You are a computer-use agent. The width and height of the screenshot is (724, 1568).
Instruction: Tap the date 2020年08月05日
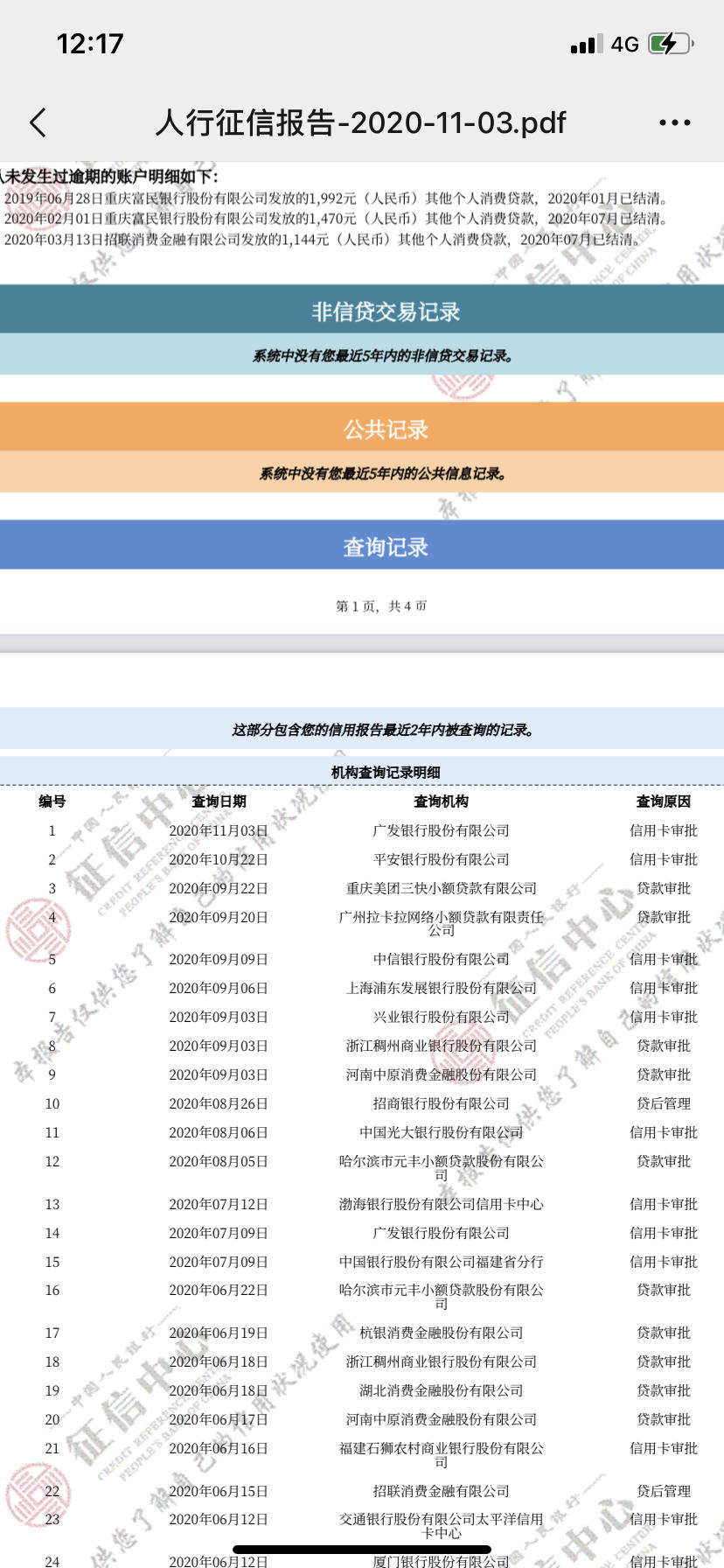(219, 1161)
